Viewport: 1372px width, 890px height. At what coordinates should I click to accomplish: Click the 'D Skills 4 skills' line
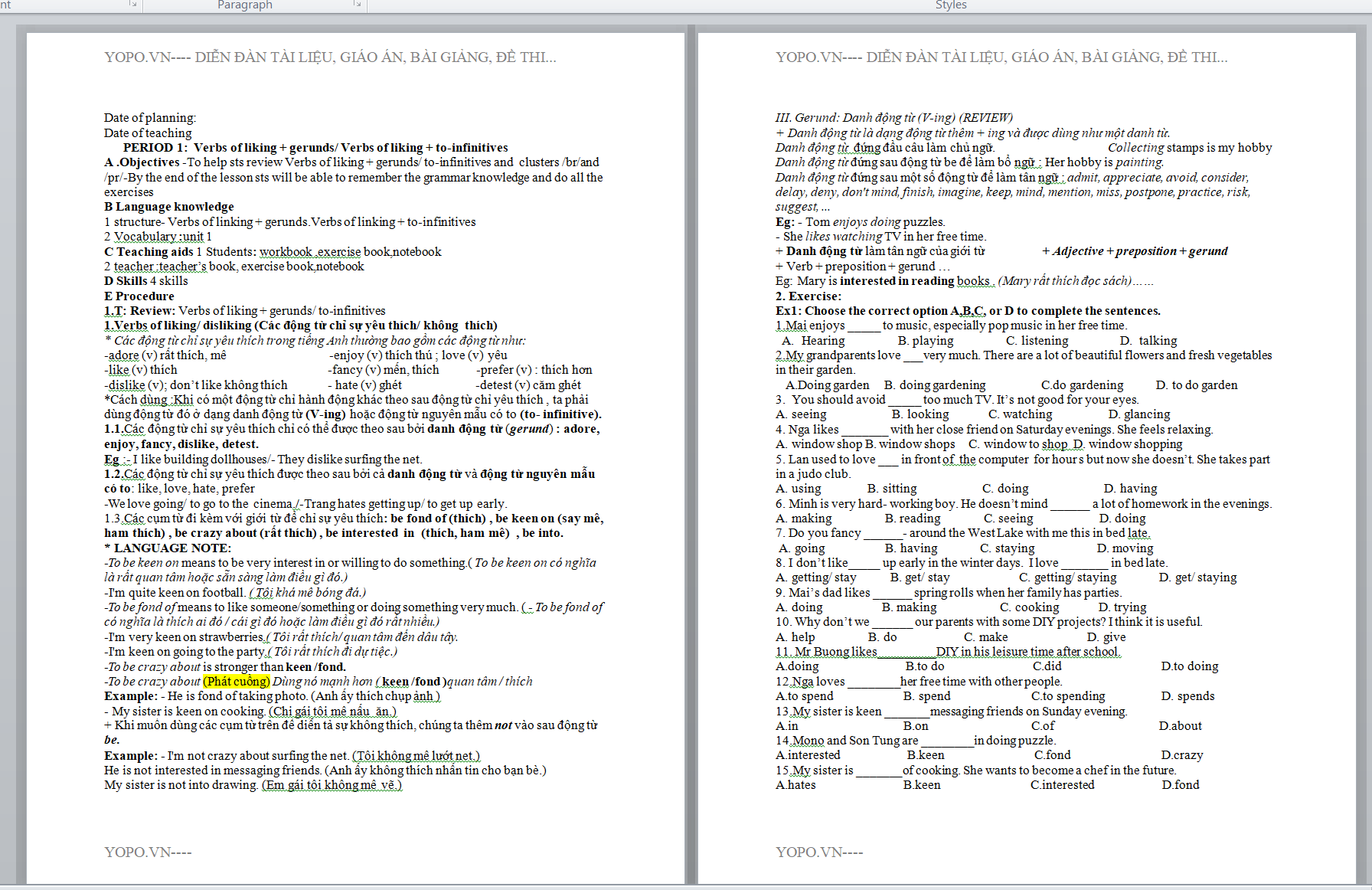coord(145,281)
